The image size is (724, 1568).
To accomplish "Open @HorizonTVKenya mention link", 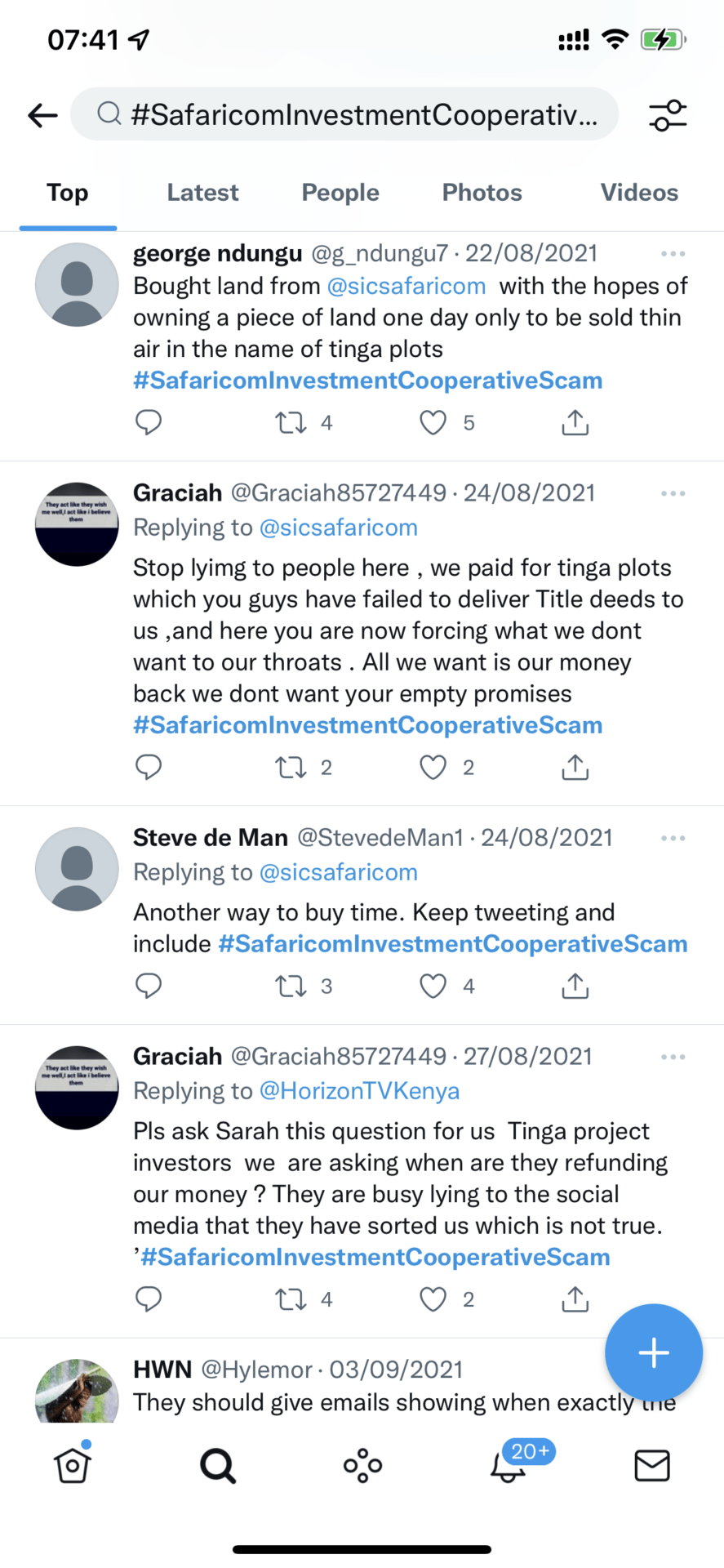I will [x=359, y=1091].
